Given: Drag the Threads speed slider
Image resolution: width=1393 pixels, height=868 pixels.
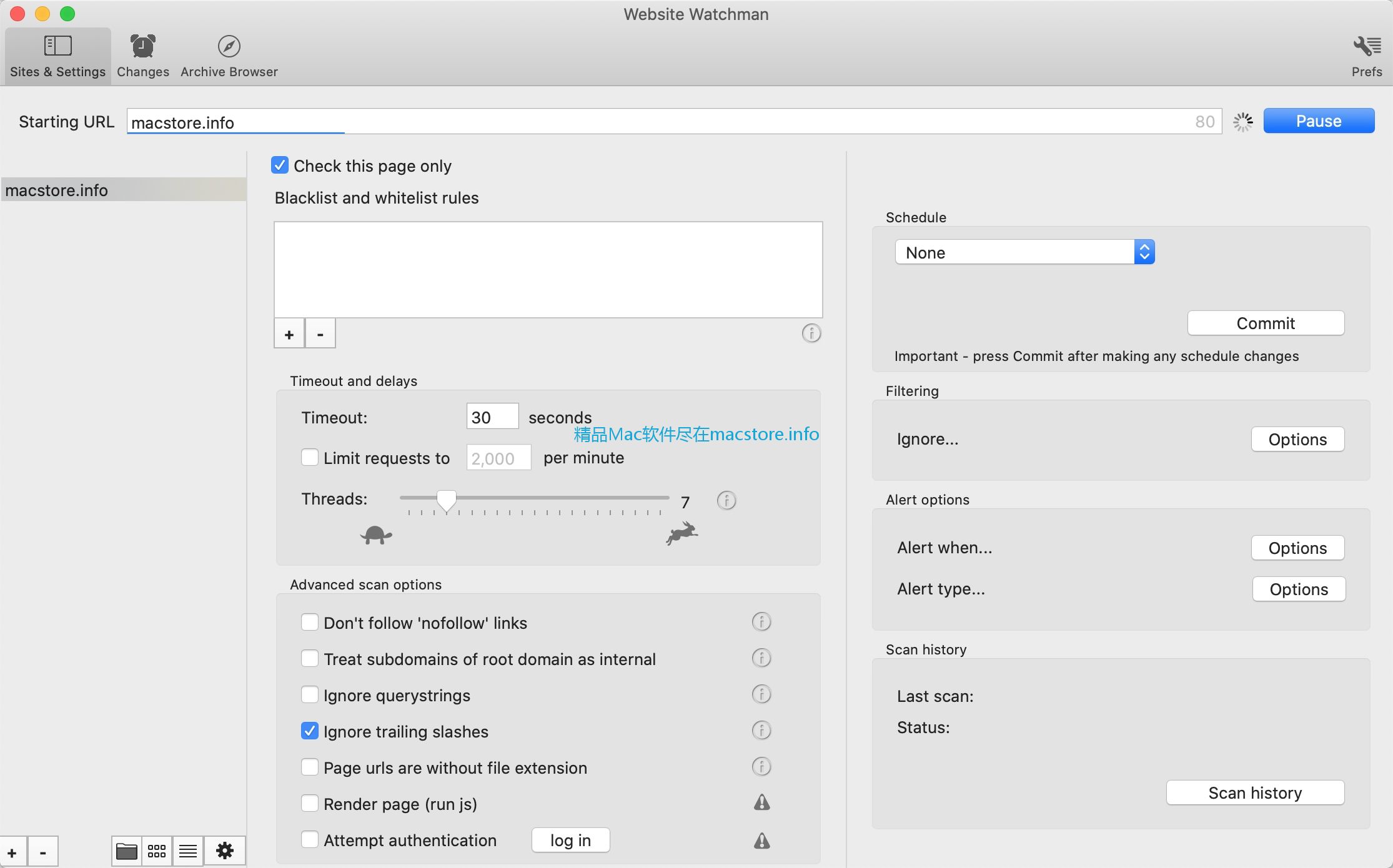Looking at the screenshot, I should click(447, 499).
